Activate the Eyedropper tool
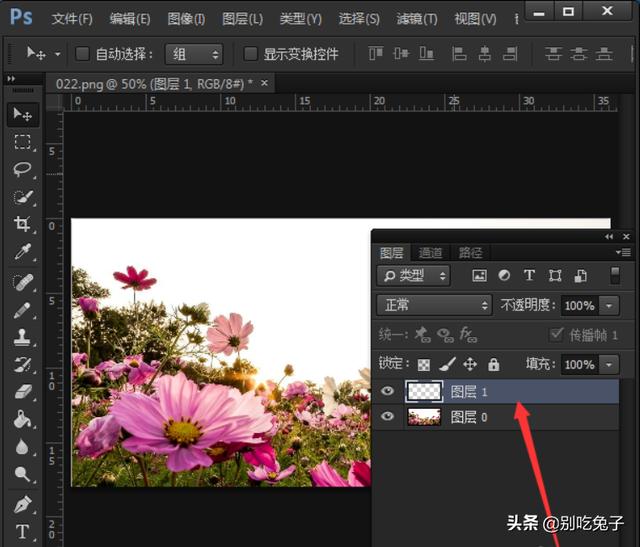This screenshot has height=547, width=640. pyautogui.click(x=22, y=251)
